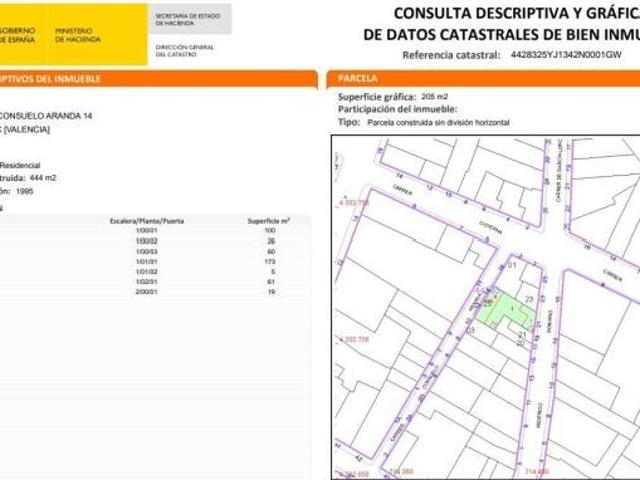The width and height of the screenshot is (640, 480).
Task: Click the 'Residencial' use value
Action: (x=20, y=165)
